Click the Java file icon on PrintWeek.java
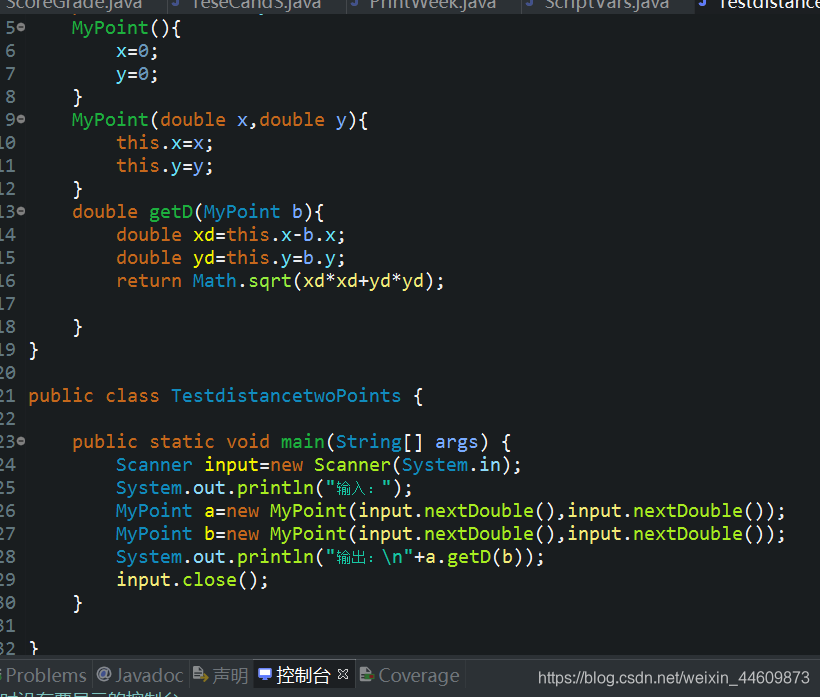The width and height of the screenshot is (820, 697). (356, 4)
